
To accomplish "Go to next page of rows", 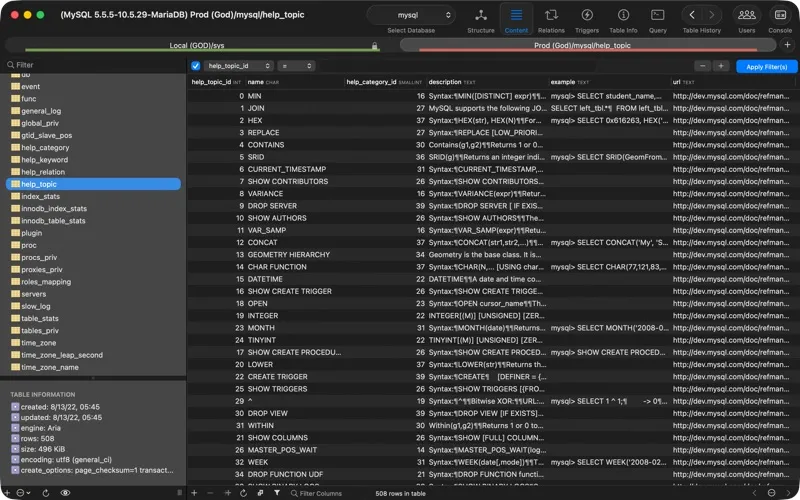I will coord(788,493).
